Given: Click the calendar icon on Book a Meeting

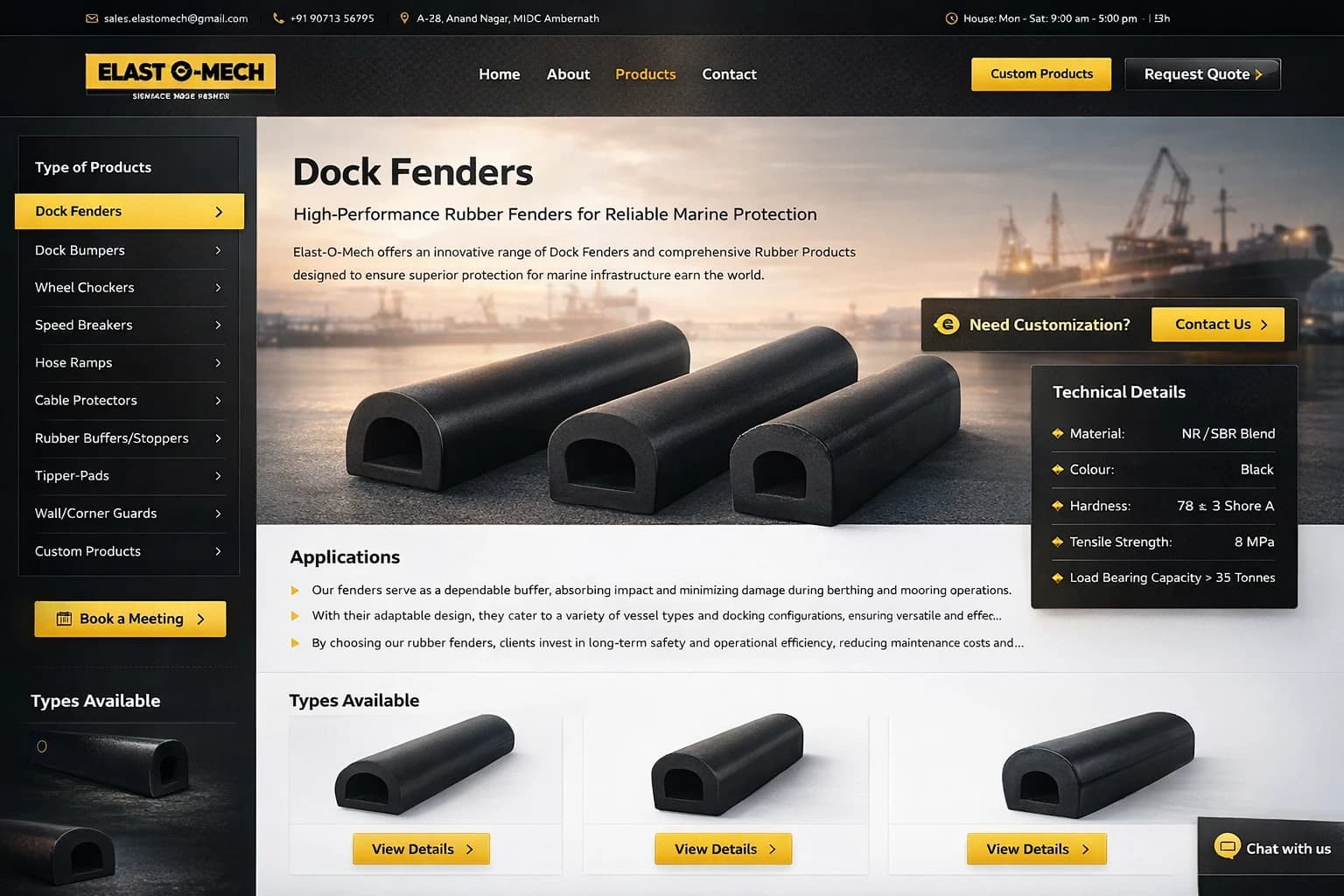Looking at the screenshot, I should (x=64, y=619).
